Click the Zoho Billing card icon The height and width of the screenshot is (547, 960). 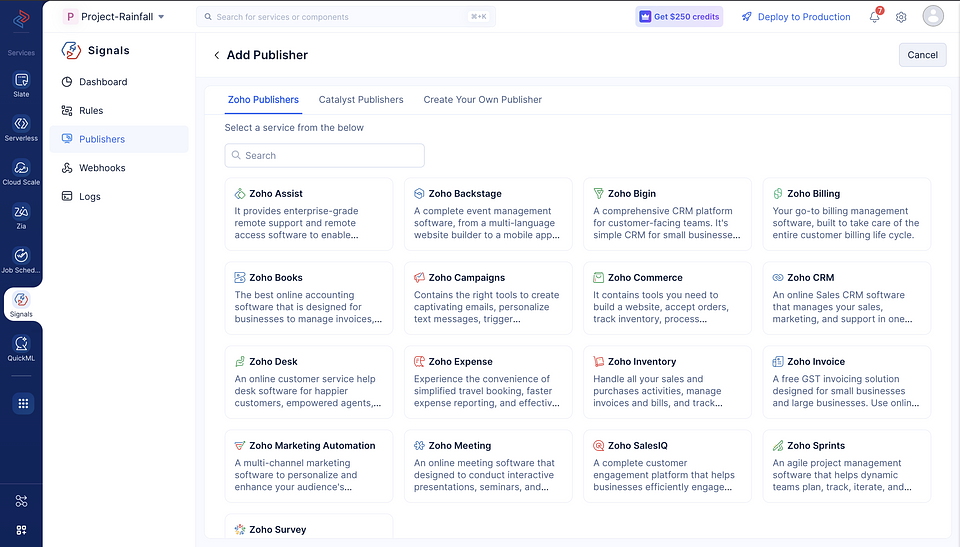pos(778,194)
